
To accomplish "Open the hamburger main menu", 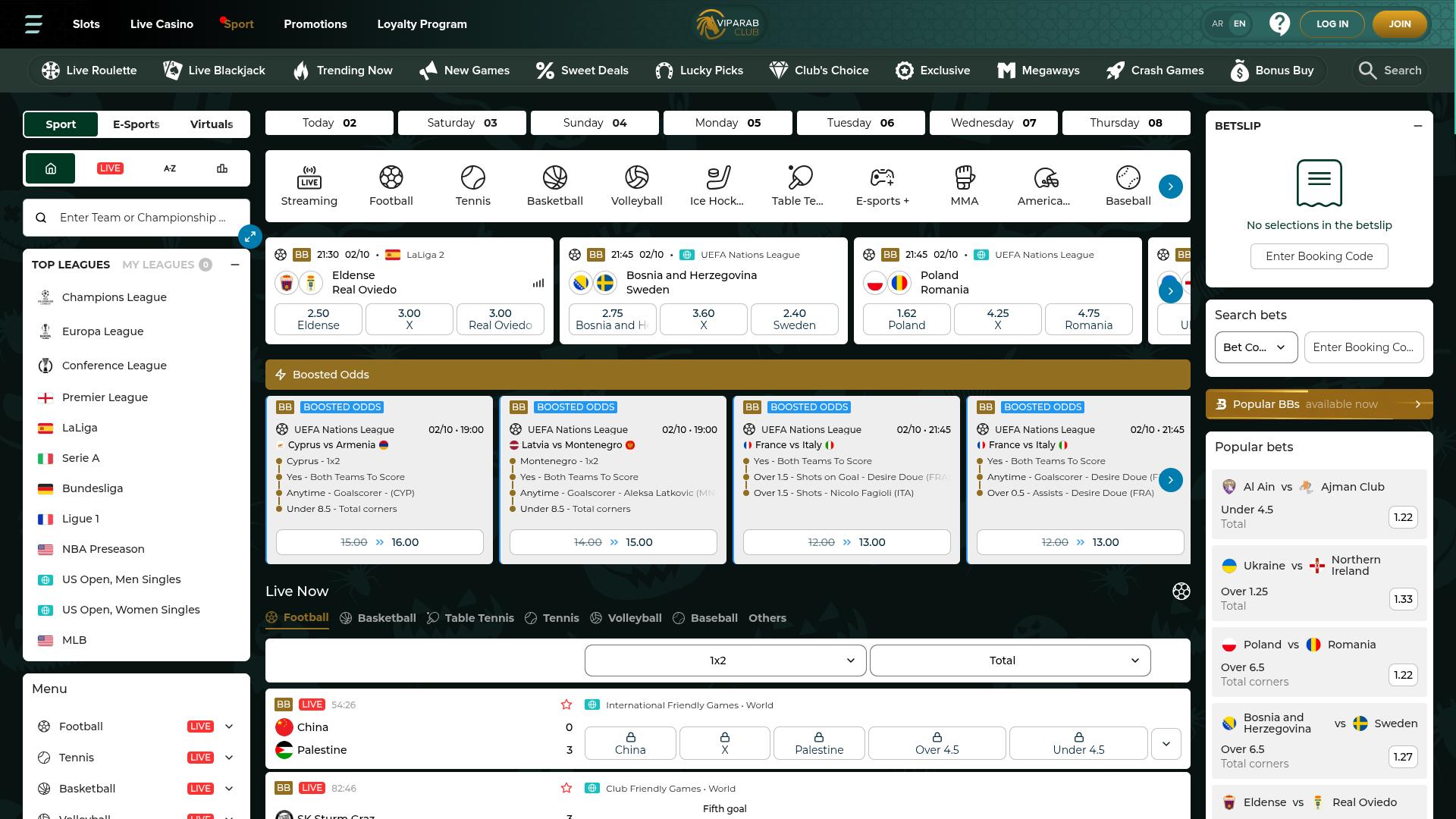I will click(33, 24).
